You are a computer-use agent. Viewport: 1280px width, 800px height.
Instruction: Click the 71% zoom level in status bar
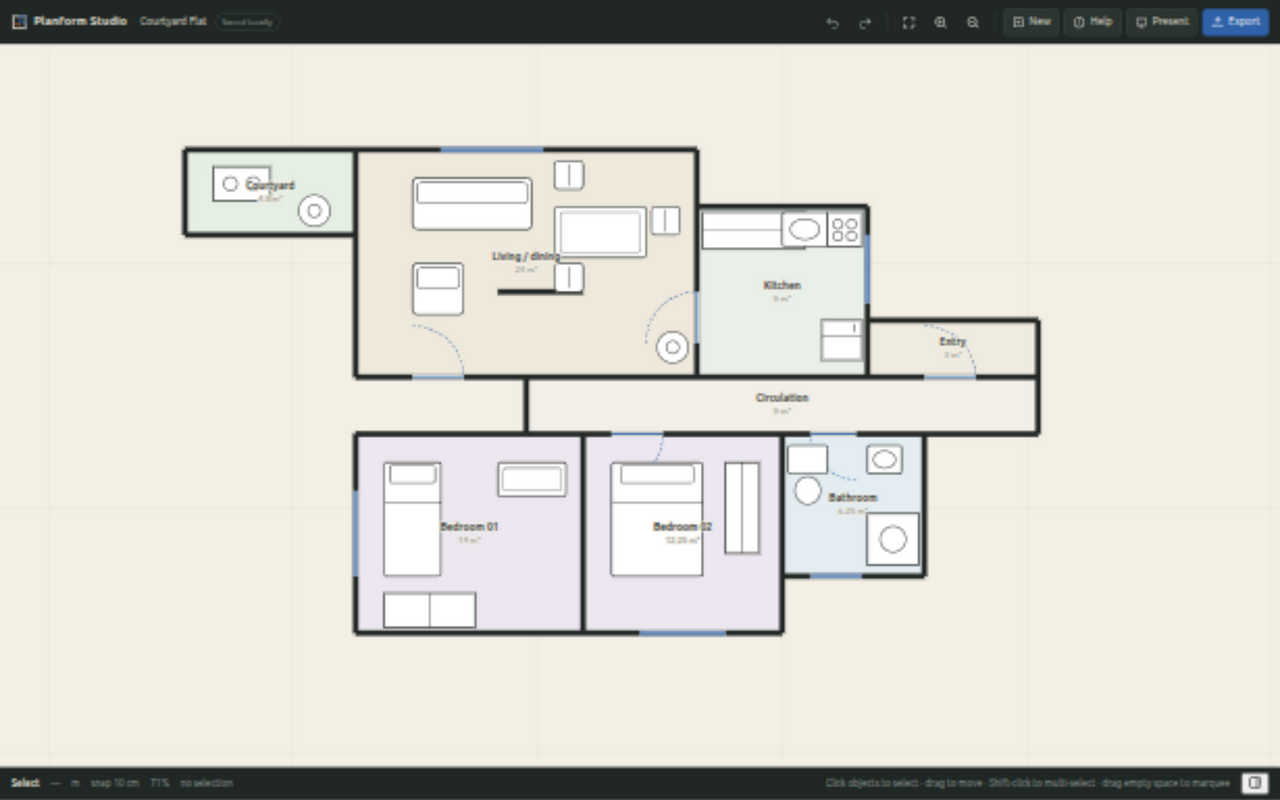pyautogui.click(x=160, y=783)
